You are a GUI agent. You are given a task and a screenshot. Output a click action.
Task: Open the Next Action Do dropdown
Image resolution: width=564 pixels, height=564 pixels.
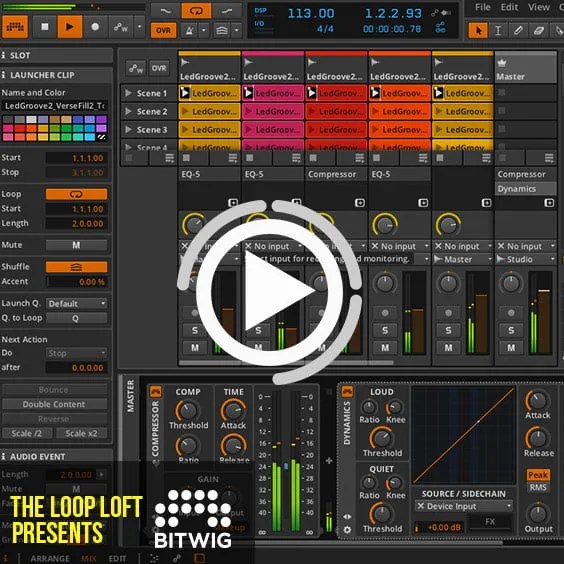click(x=76, y=353)
